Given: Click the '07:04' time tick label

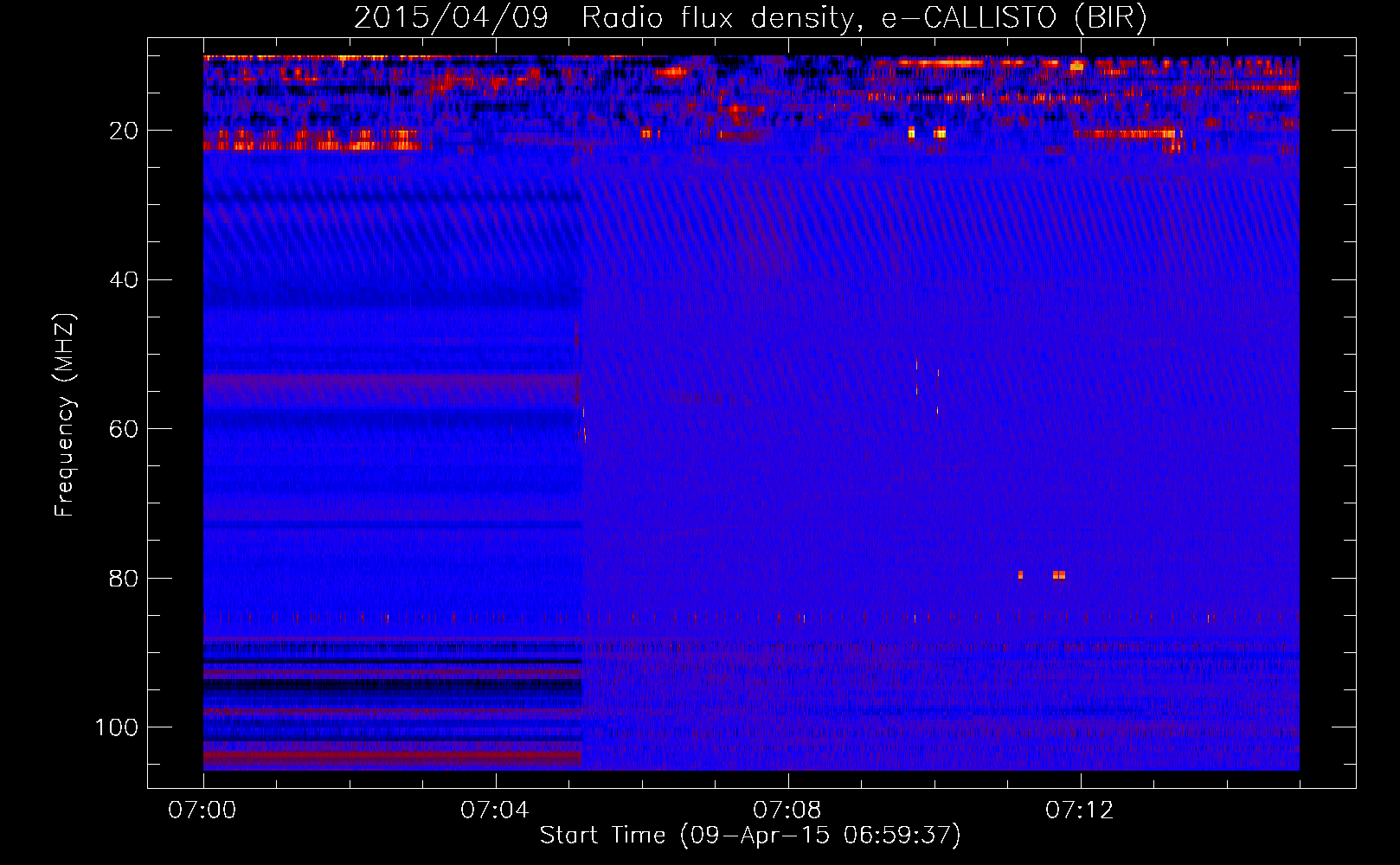Looking at the screenshot, I should pyautogui.click(x=495, y=810).
